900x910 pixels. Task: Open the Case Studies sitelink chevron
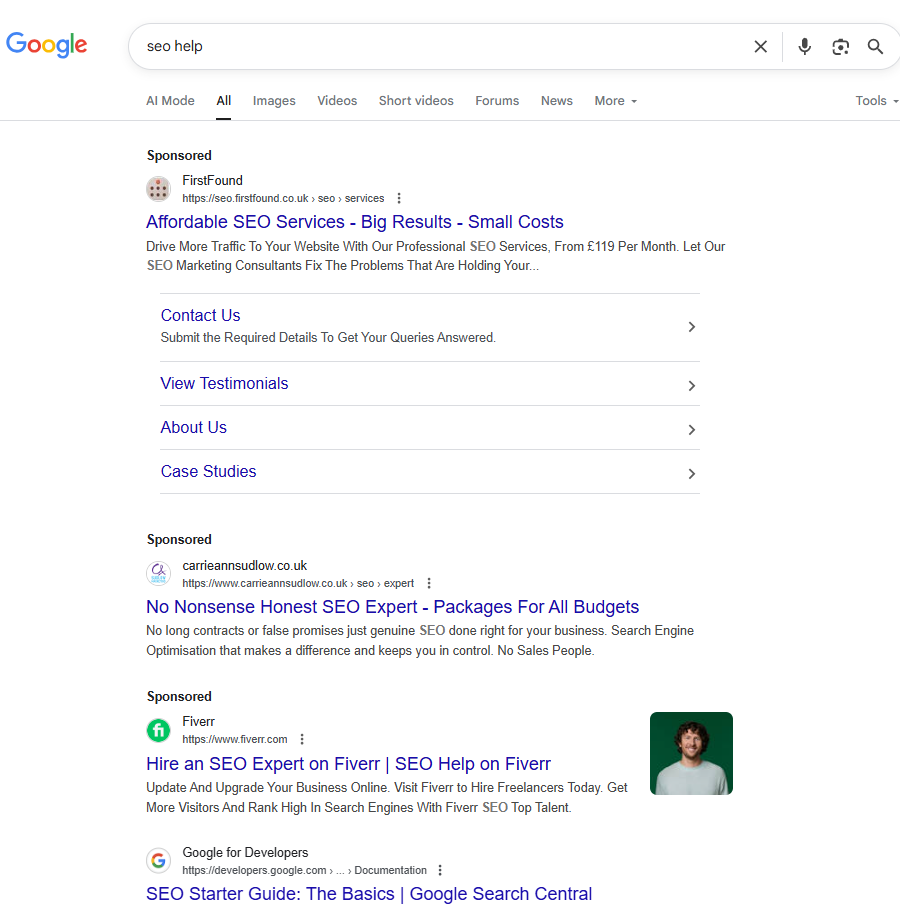692,474
